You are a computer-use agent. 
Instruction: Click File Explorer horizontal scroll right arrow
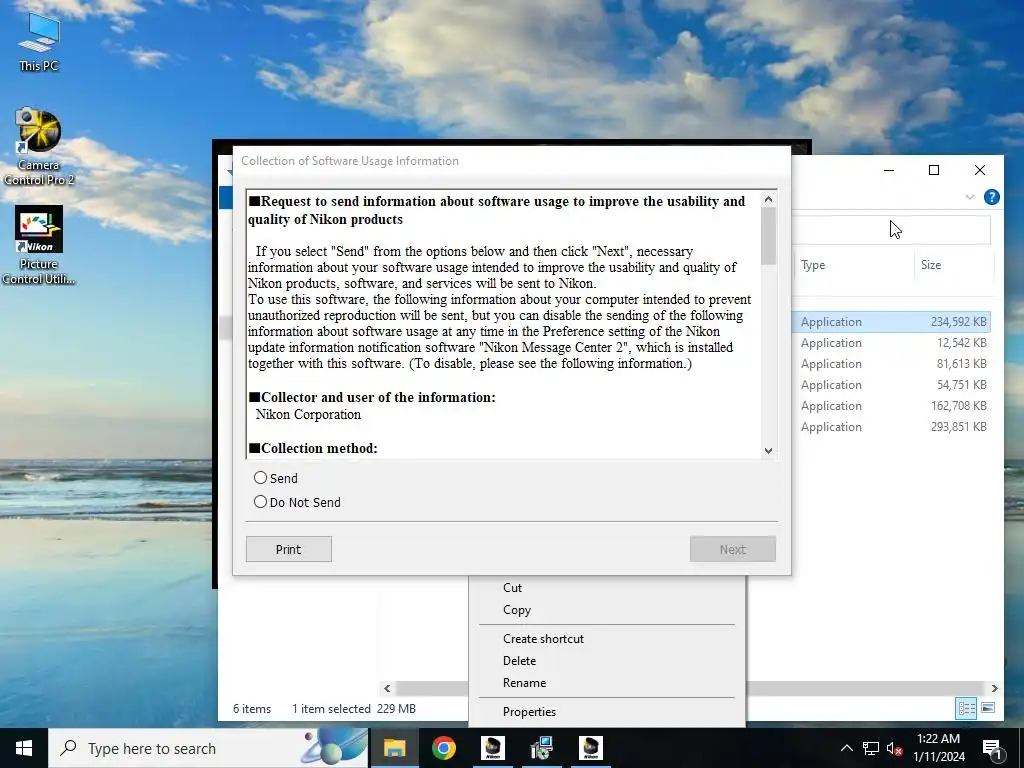(x=995, y=688)
